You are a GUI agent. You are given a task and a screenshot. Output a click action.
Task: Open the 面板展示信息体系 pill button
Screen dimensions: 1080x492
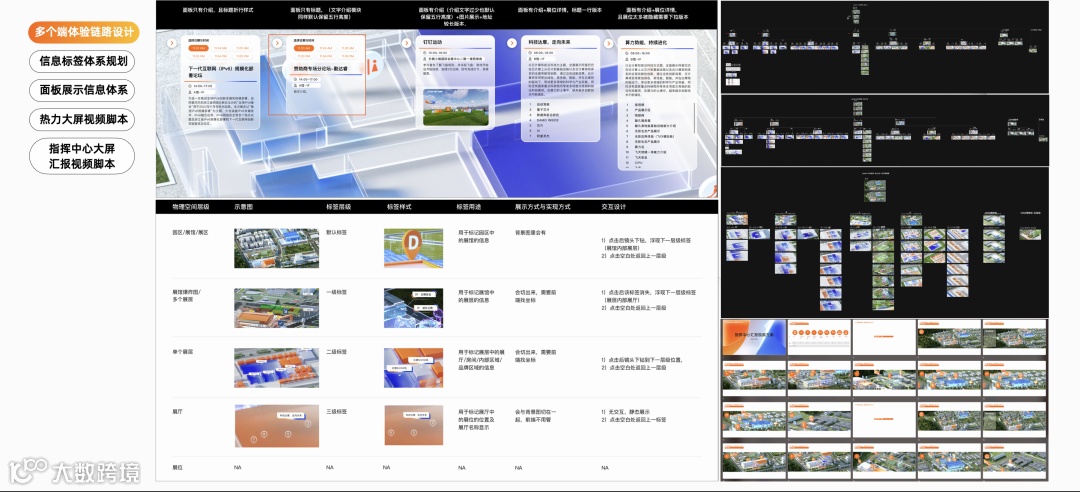tap(82, 90)
